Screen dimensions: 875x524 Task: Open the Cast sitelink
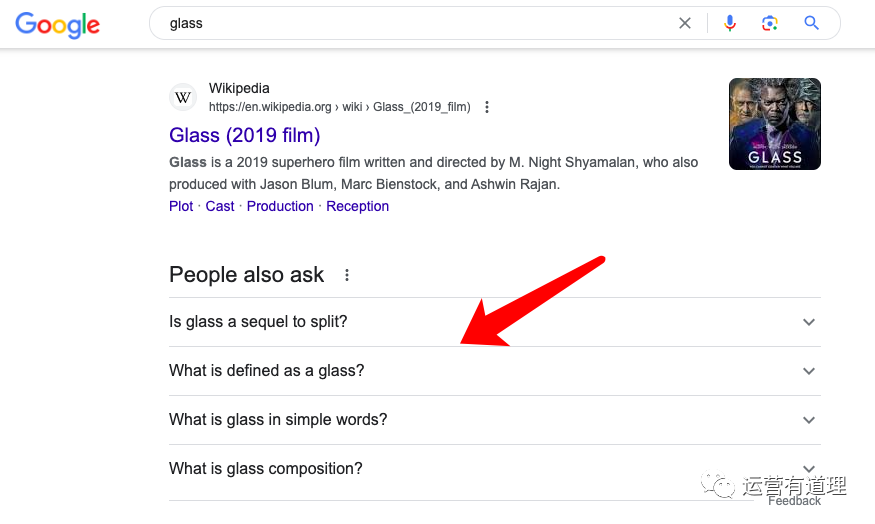coord(220,206)
